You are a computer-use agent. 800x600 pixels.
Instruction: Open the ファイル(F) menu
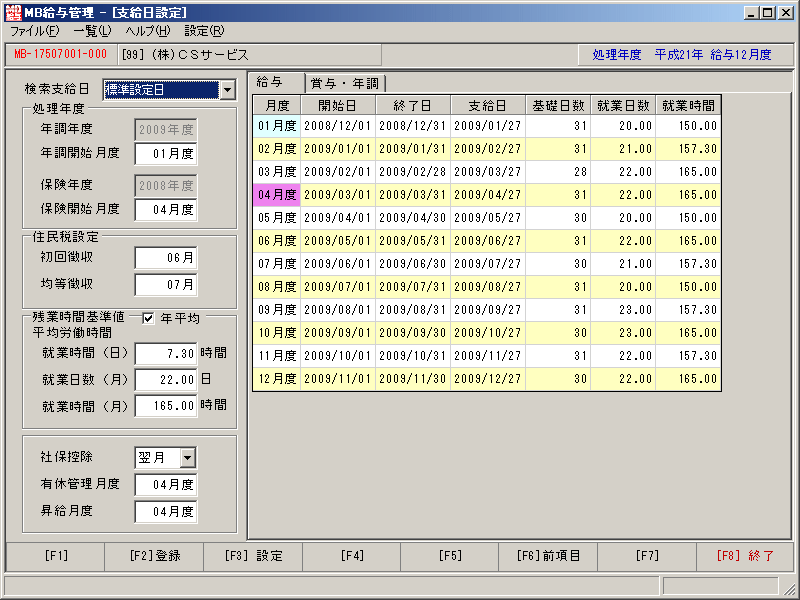tap(35, 31)
